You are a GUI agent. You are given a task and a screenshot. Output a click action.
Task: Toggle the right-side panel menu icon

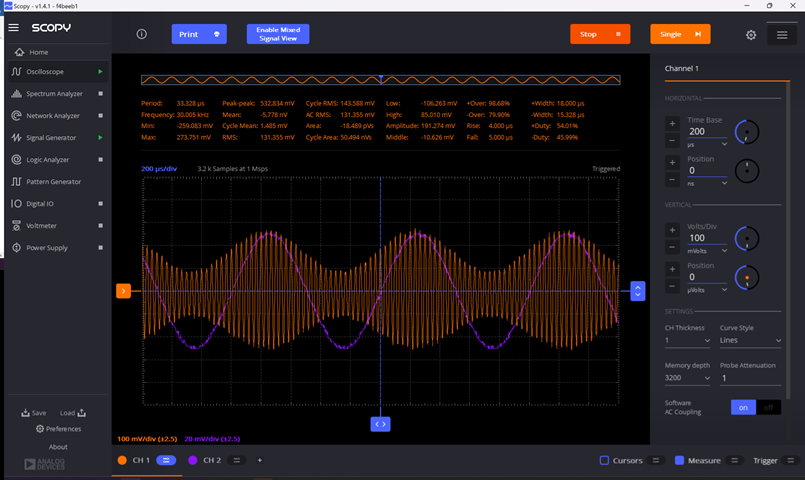click(782, 35)
